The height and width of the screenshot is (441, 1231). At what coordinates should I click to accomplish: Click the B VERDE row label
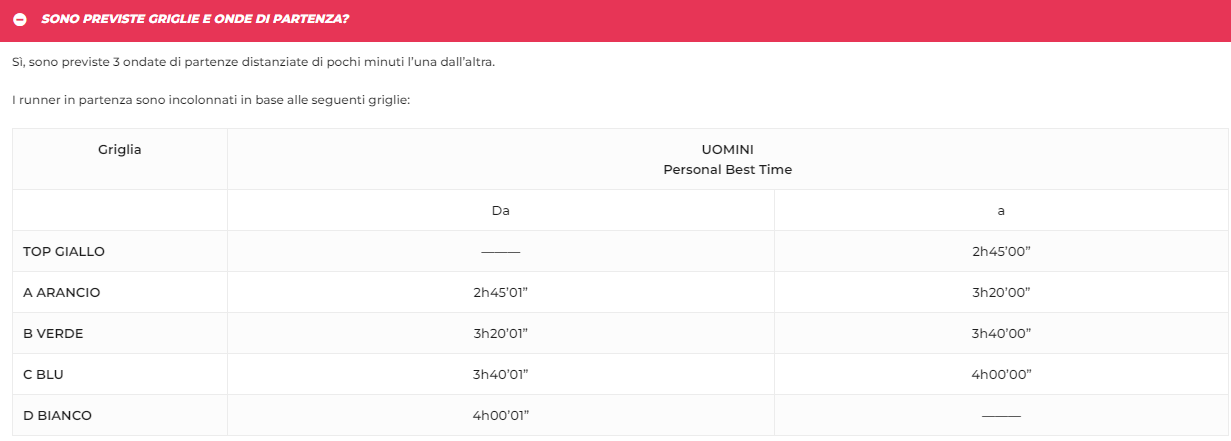(53, 333)
